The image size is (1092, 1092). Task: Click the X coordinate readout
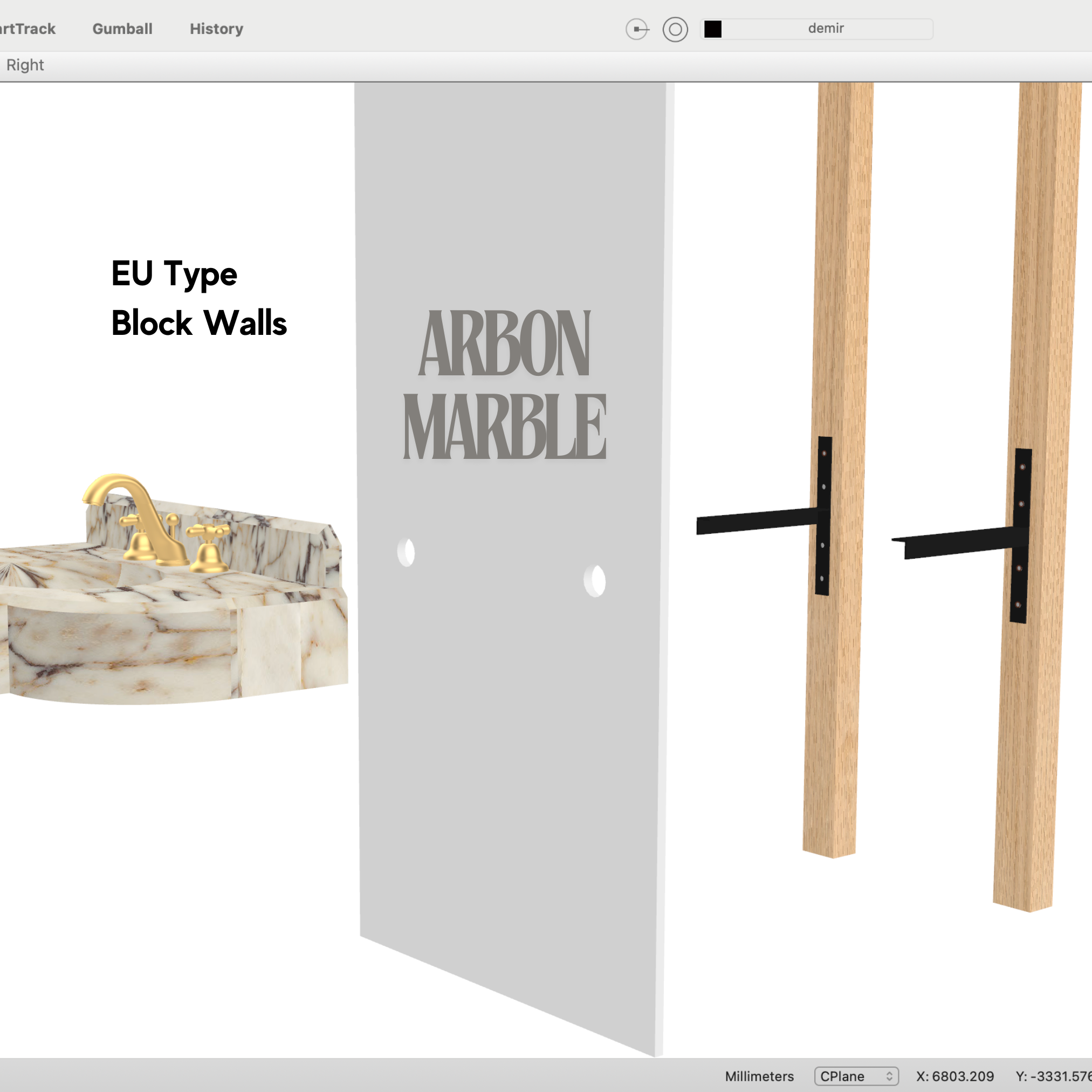pos(954,1076)
